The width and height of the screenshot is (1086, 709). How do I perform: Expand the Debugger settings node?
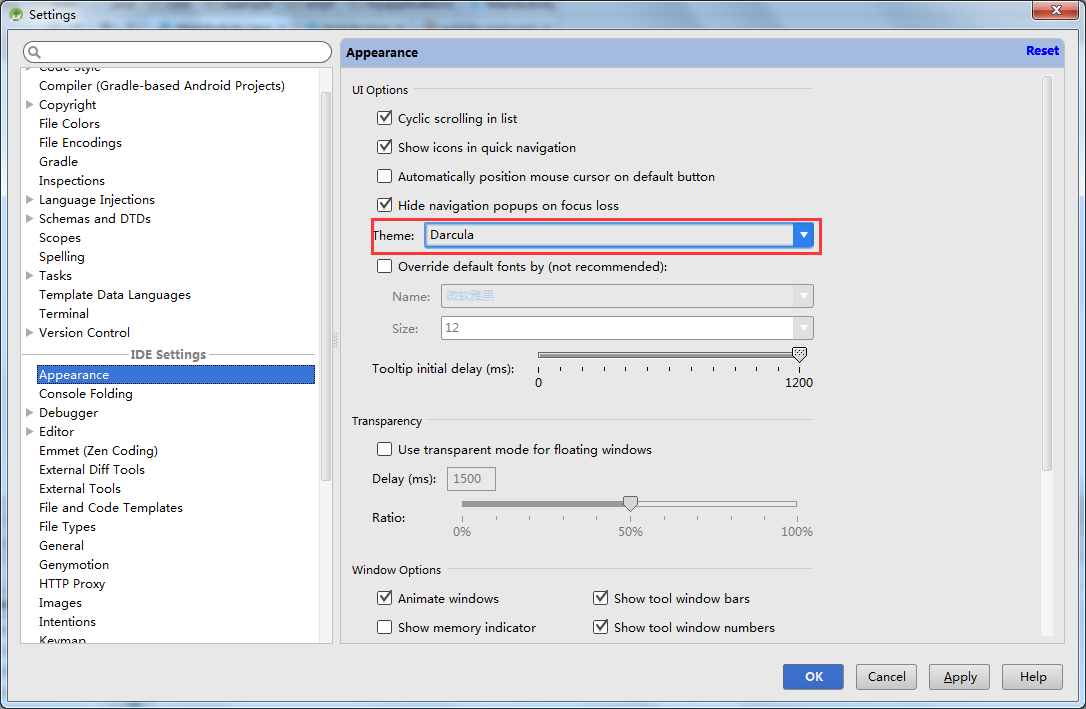(x=30, y=413)
